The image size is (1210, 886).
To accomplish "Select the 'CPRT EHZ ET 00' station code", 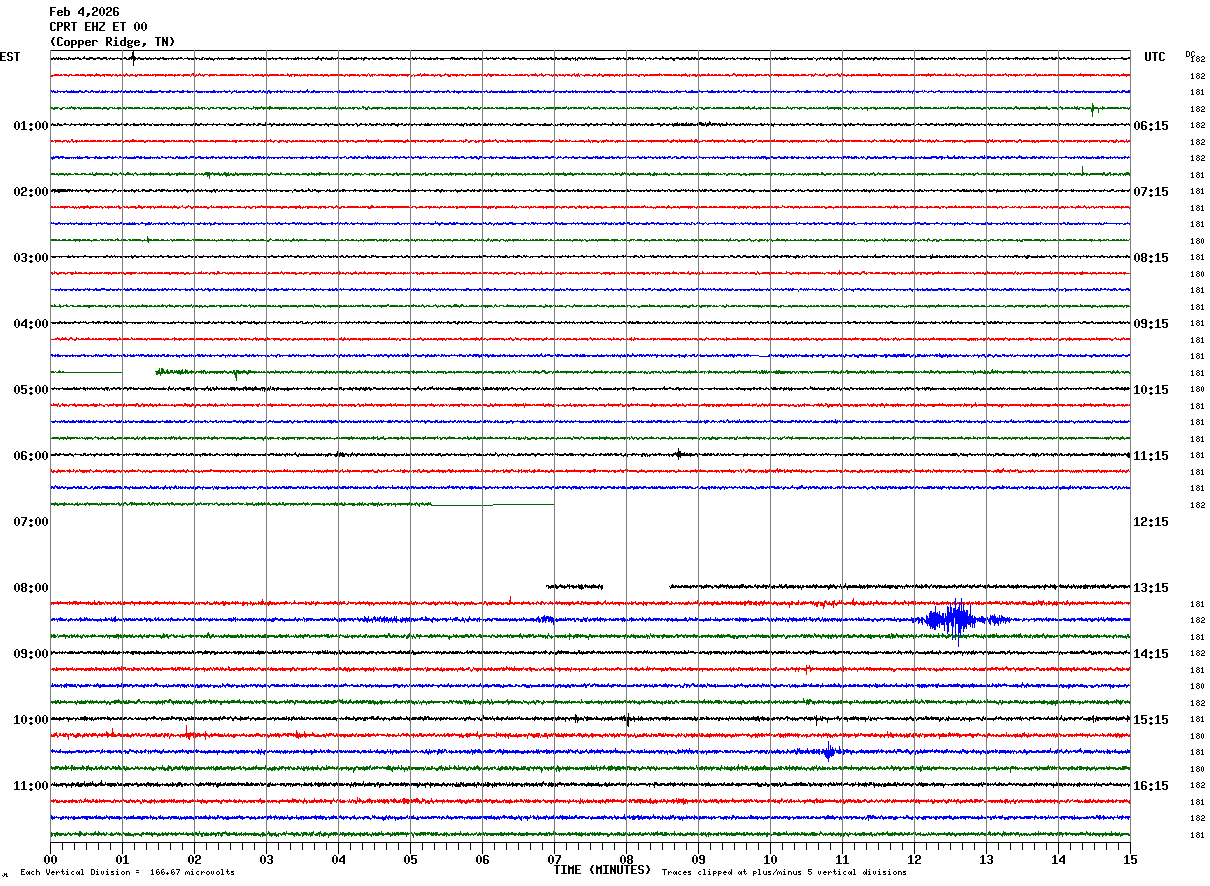I will 98,27.
